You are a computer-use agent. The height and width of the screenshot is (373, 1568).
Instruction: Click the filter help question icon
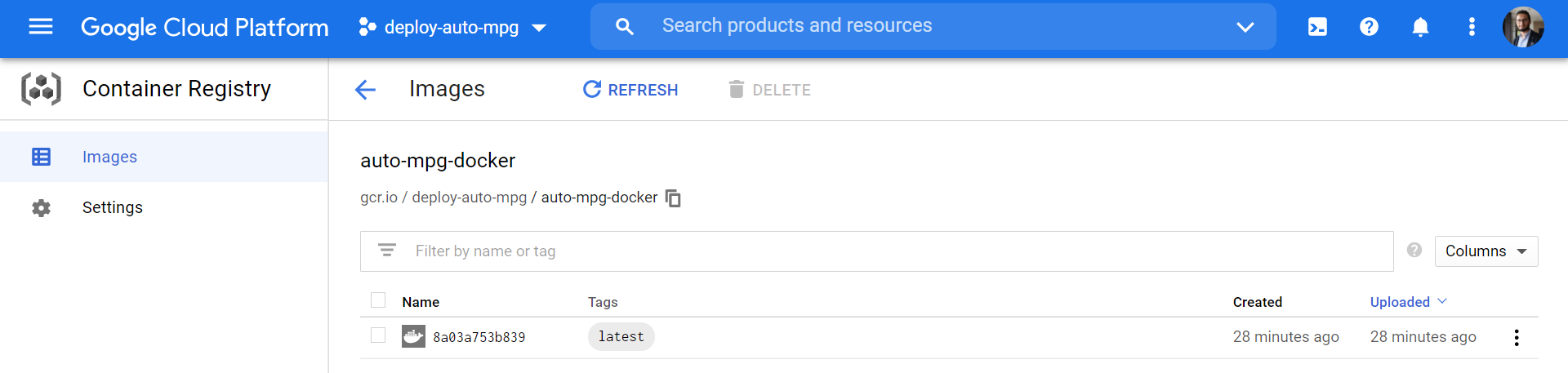point(1414,251)
